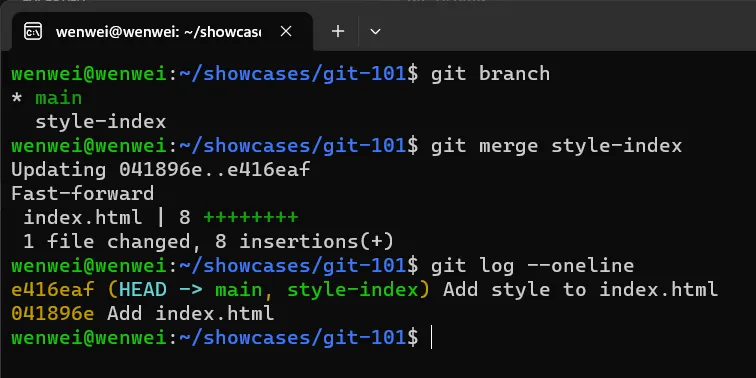This screenshot has height=378, width=756.
Task: Select the wenwei@wenwei terminal tab
Action: (x=162, y=32)
